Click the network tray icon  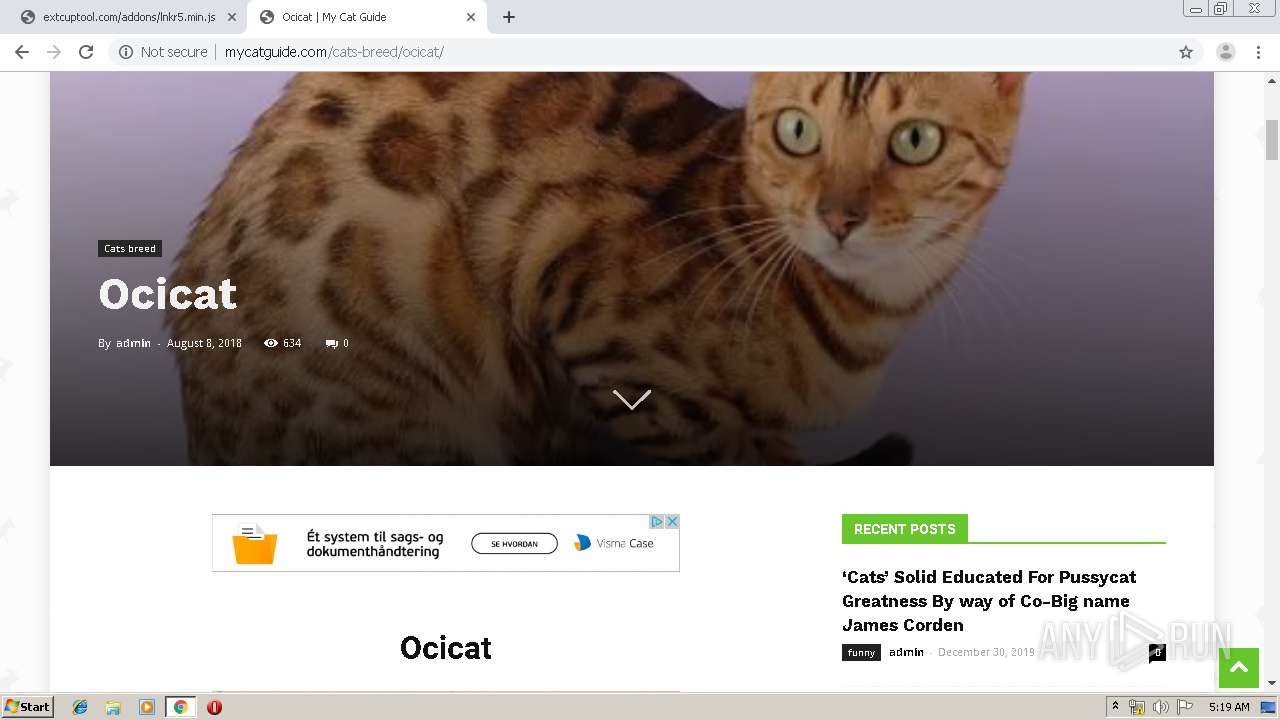click(1137, 707)
